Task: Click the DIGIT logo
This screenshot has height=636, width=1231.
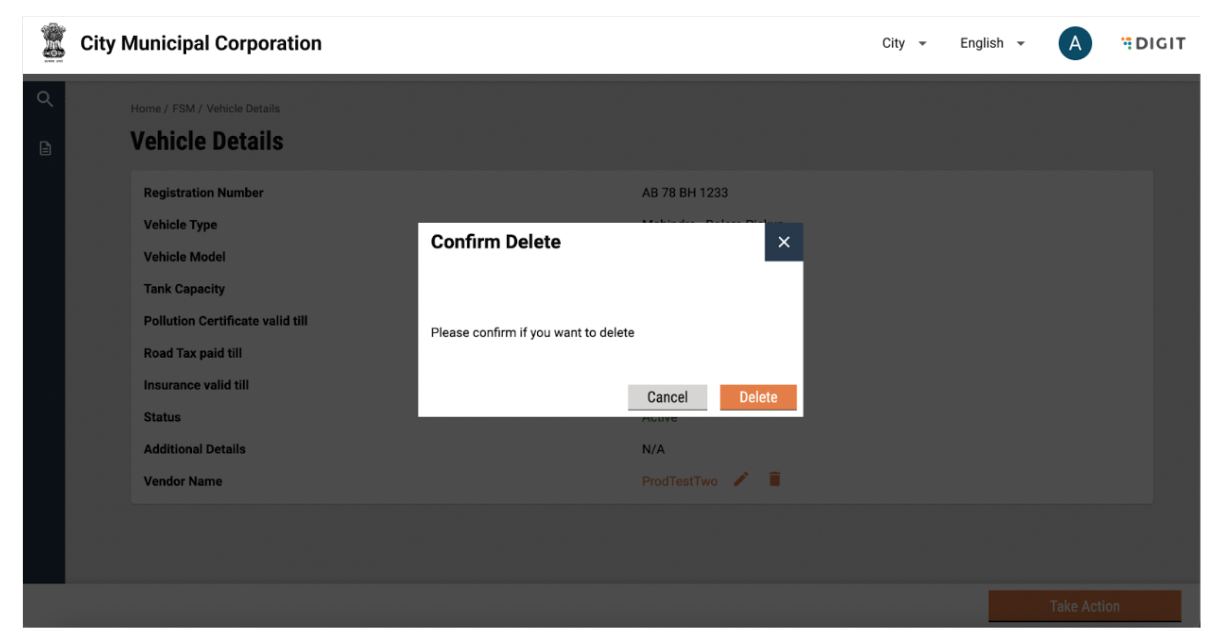Action: 1153,43
